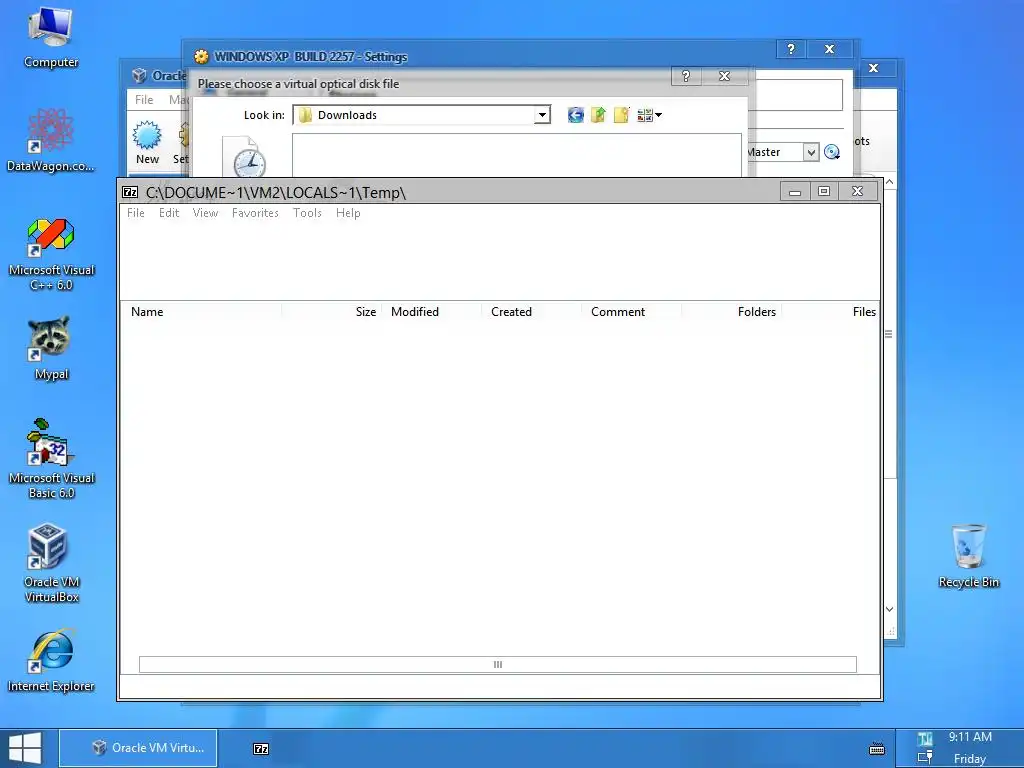Open the 7-Zip View menu
This screenshot has height=768, width=1024.
coord(205,213)
